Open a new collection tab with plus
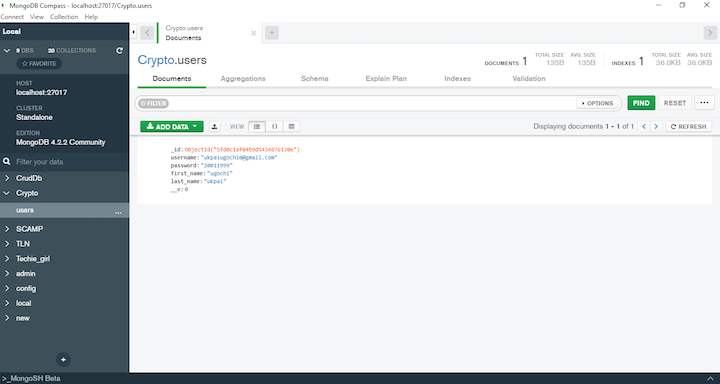This screenshot has height=384, width=720. 272,33
